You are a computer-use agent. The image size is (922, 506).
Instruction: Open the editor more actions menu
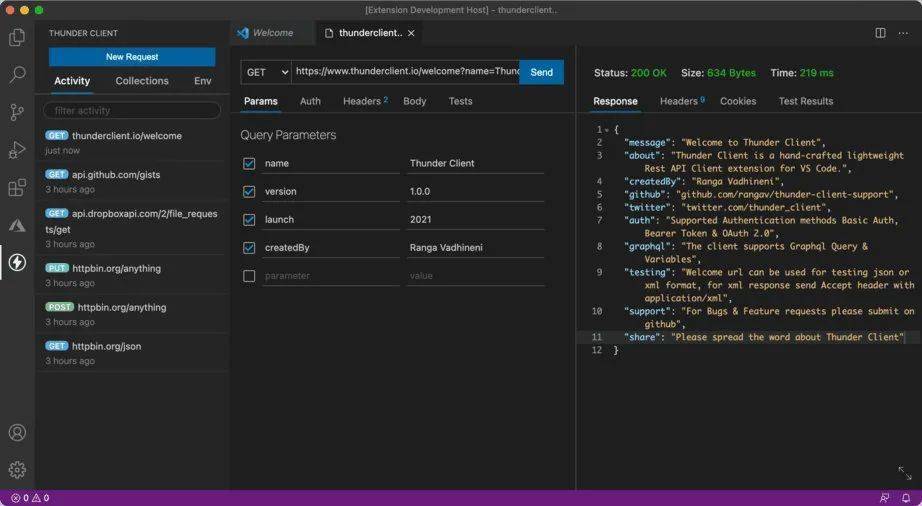tap(903, 33)
